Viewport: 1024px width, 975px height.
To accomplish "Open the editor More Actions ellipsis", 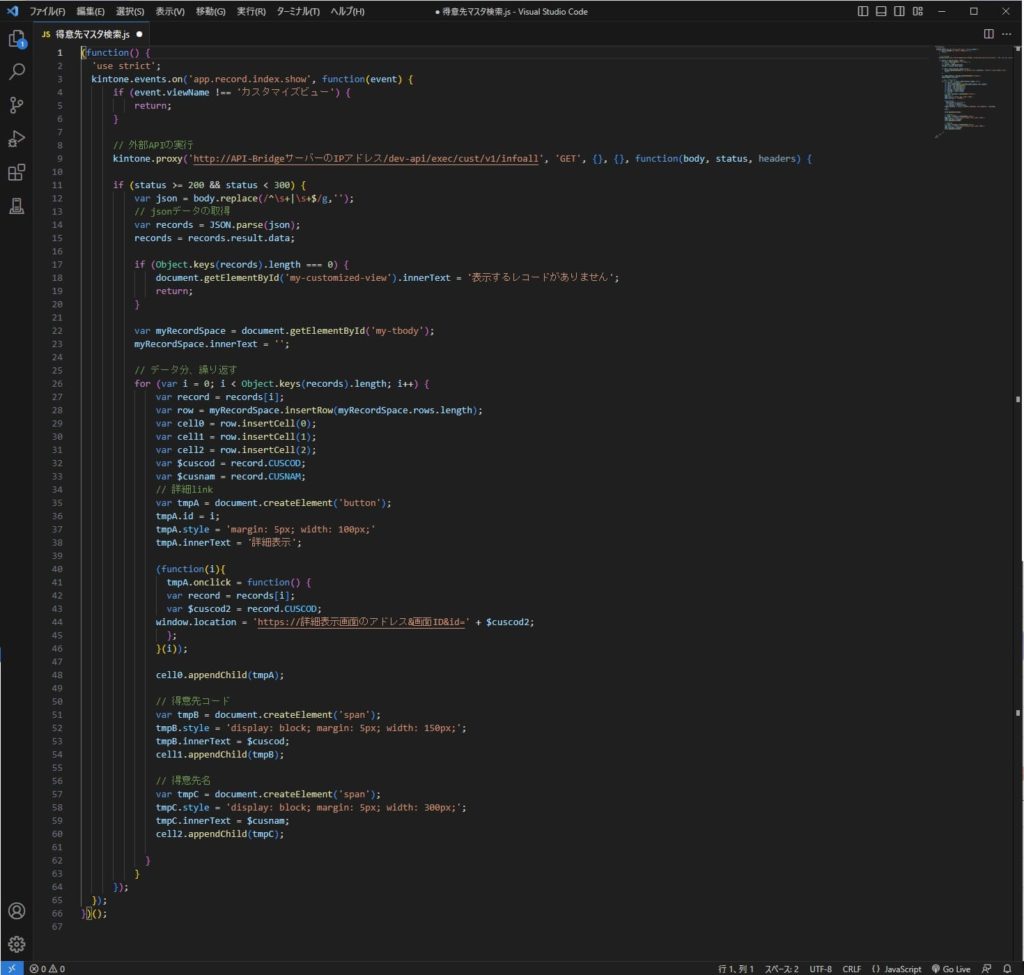I will pyautogui.click(x=1006, y=34).
